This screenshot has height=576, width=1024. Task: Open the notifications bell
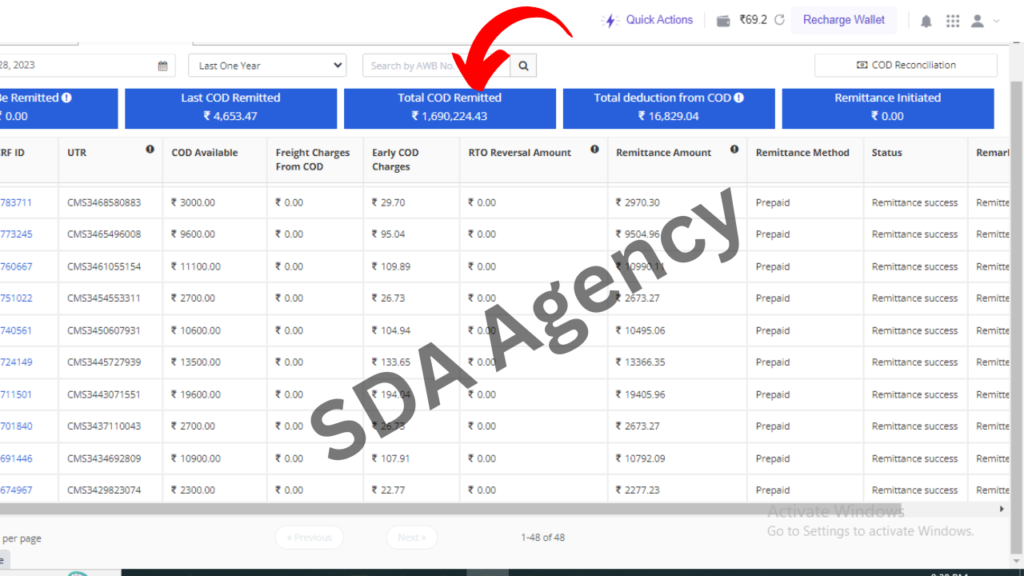tap(926, 21)
